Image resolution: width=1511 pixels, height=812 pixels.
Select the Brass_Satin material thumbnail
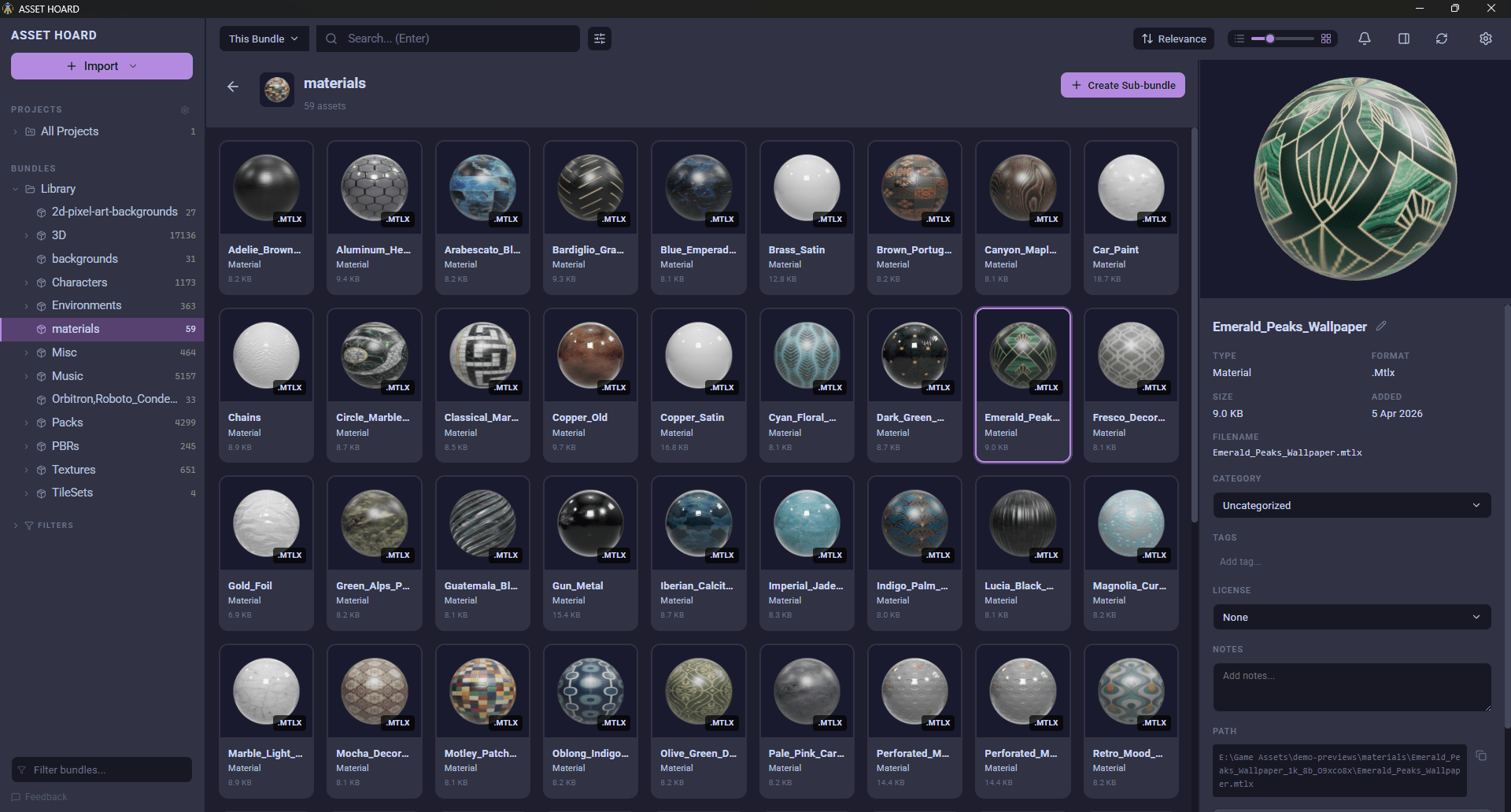(806, 187)
